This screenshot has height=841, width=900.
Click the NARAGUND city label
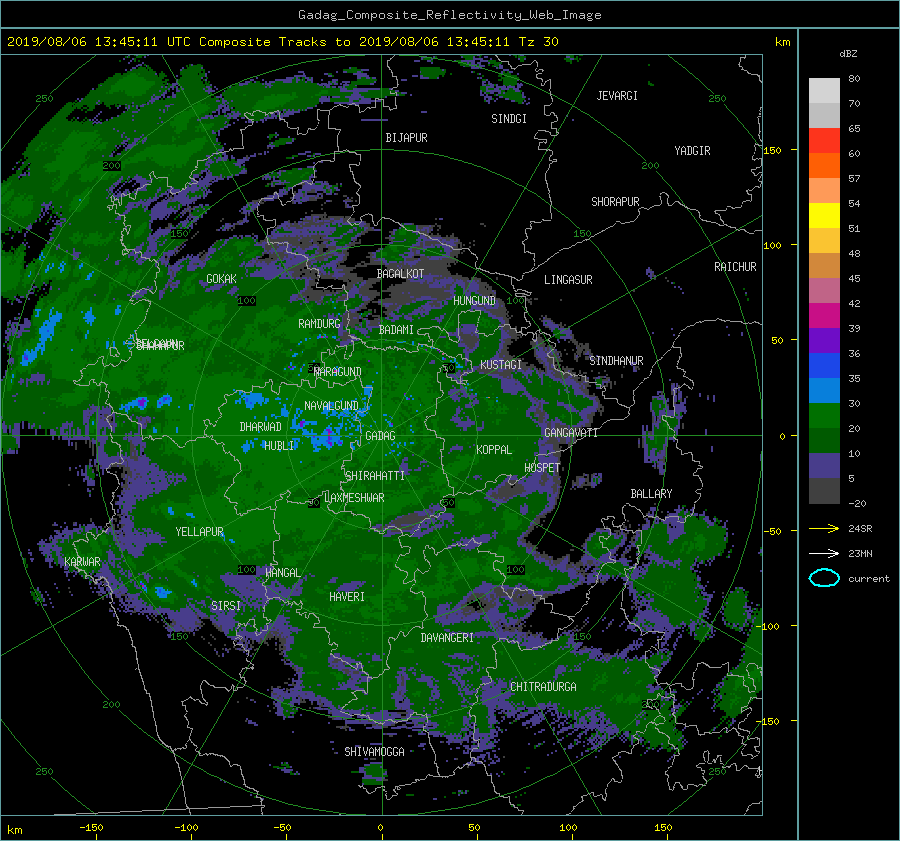[338, 372]
